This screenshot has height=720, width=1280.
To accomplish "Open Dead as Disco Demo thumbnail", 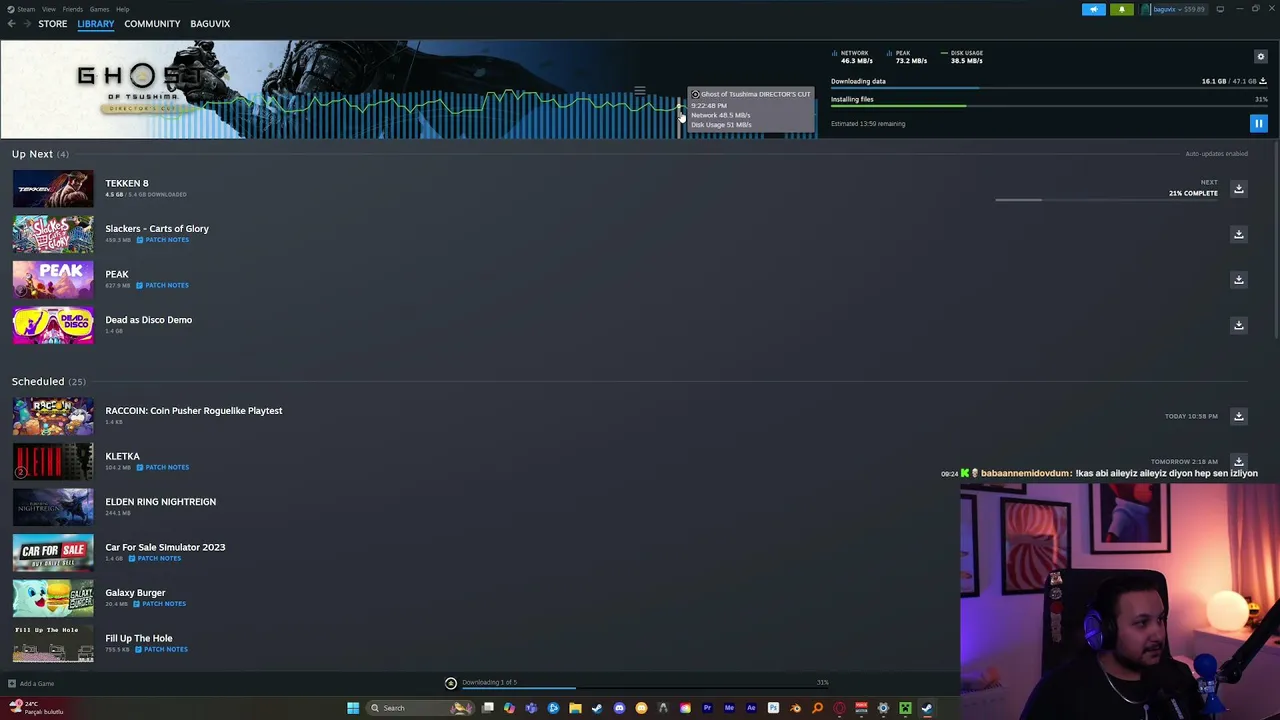I will pos(53,325).
